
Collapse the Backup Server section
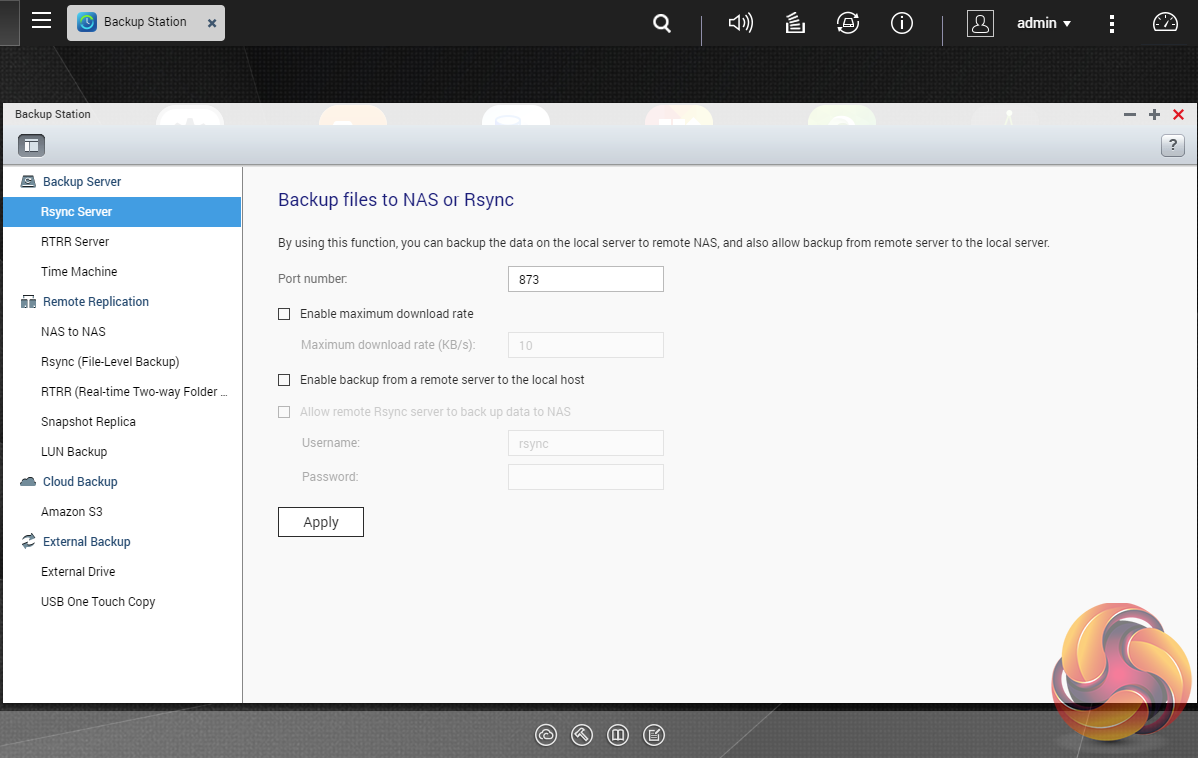(81, 182)
